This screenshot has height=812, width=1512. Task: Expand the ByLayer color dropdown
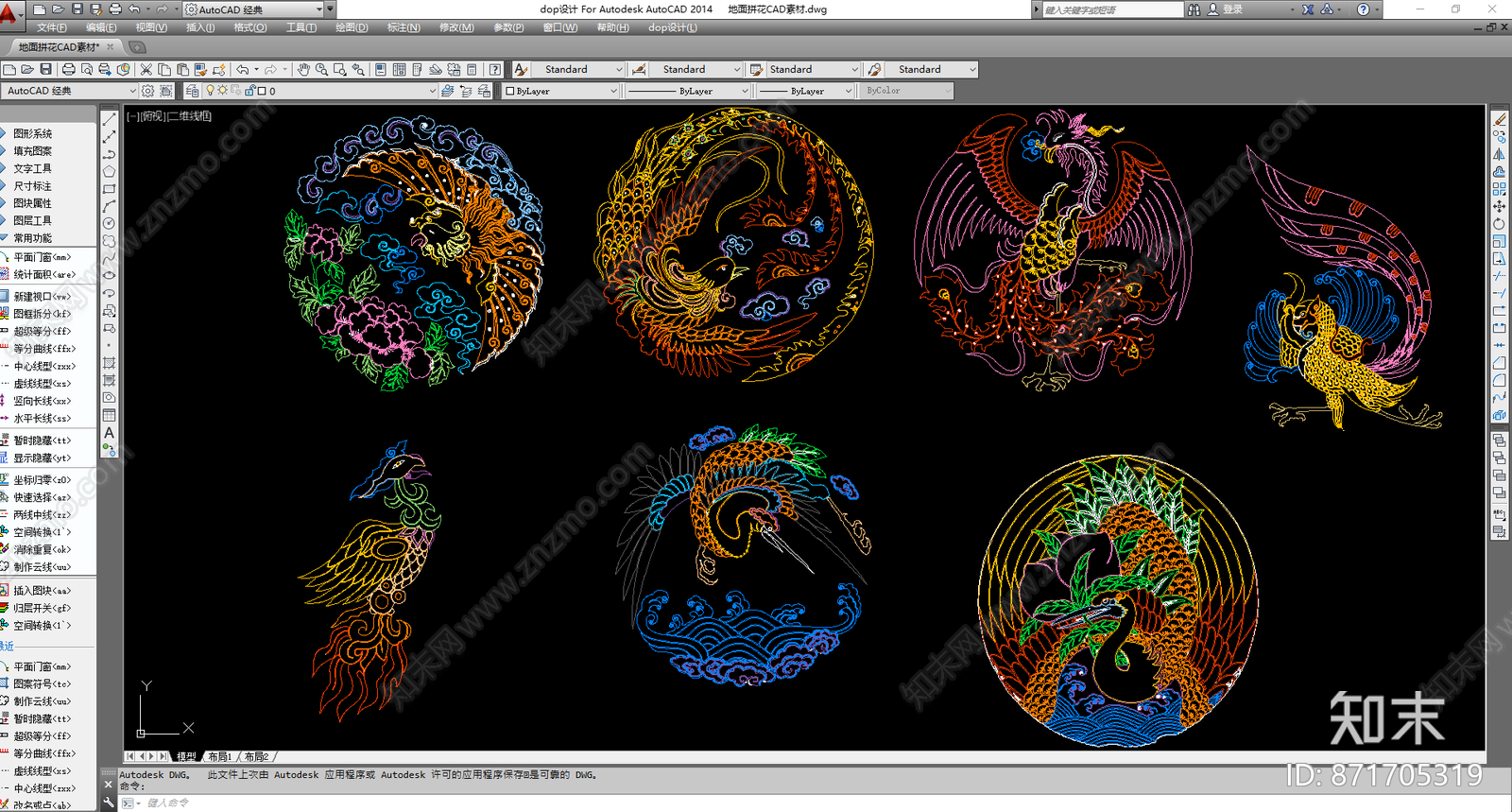pos(612,91)
